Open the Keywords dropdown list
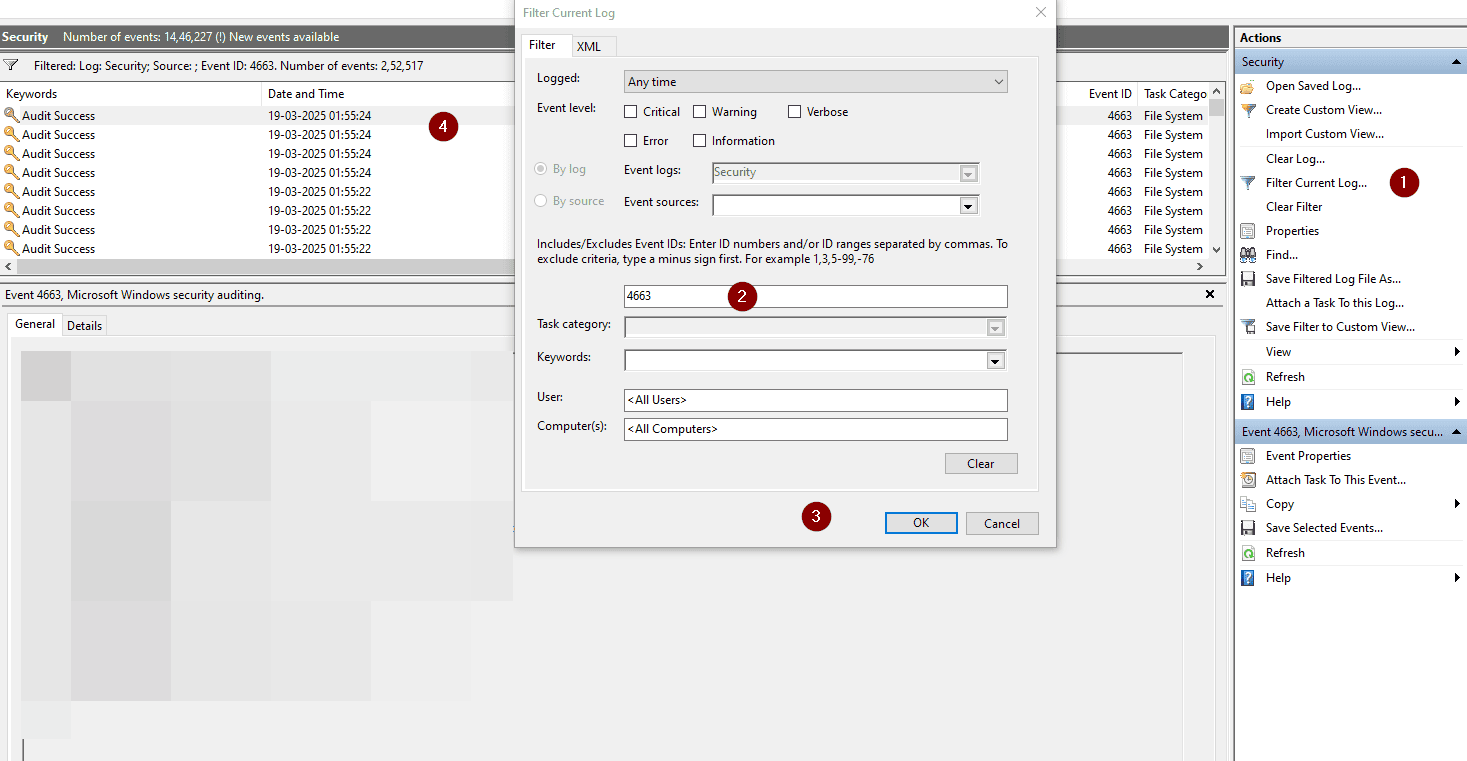The image size is (1467, 761). coord(994,361)
